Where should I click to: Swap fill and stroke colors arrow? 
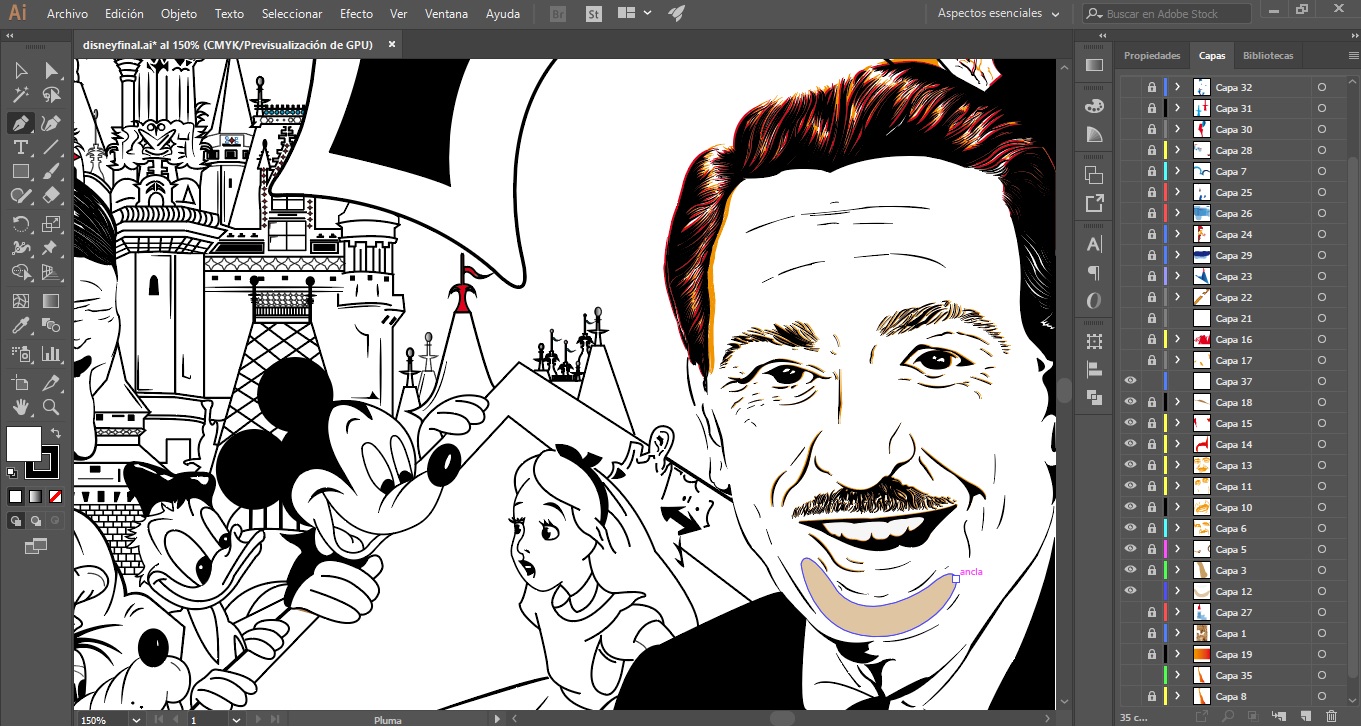(x=56, y=433)
